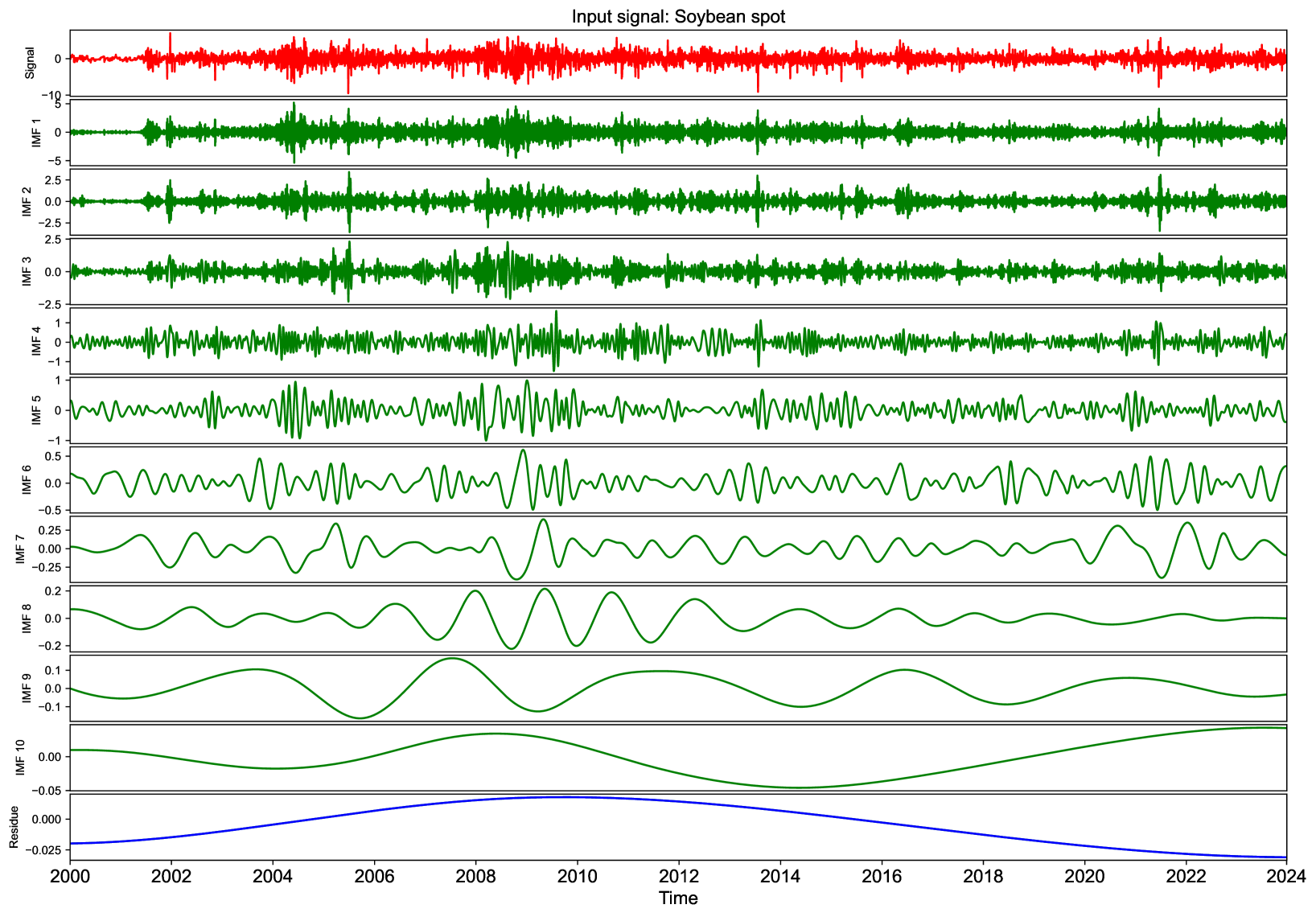
Task: Click the −2.5 tick of the IMF 2 panel
Action: 50,223
